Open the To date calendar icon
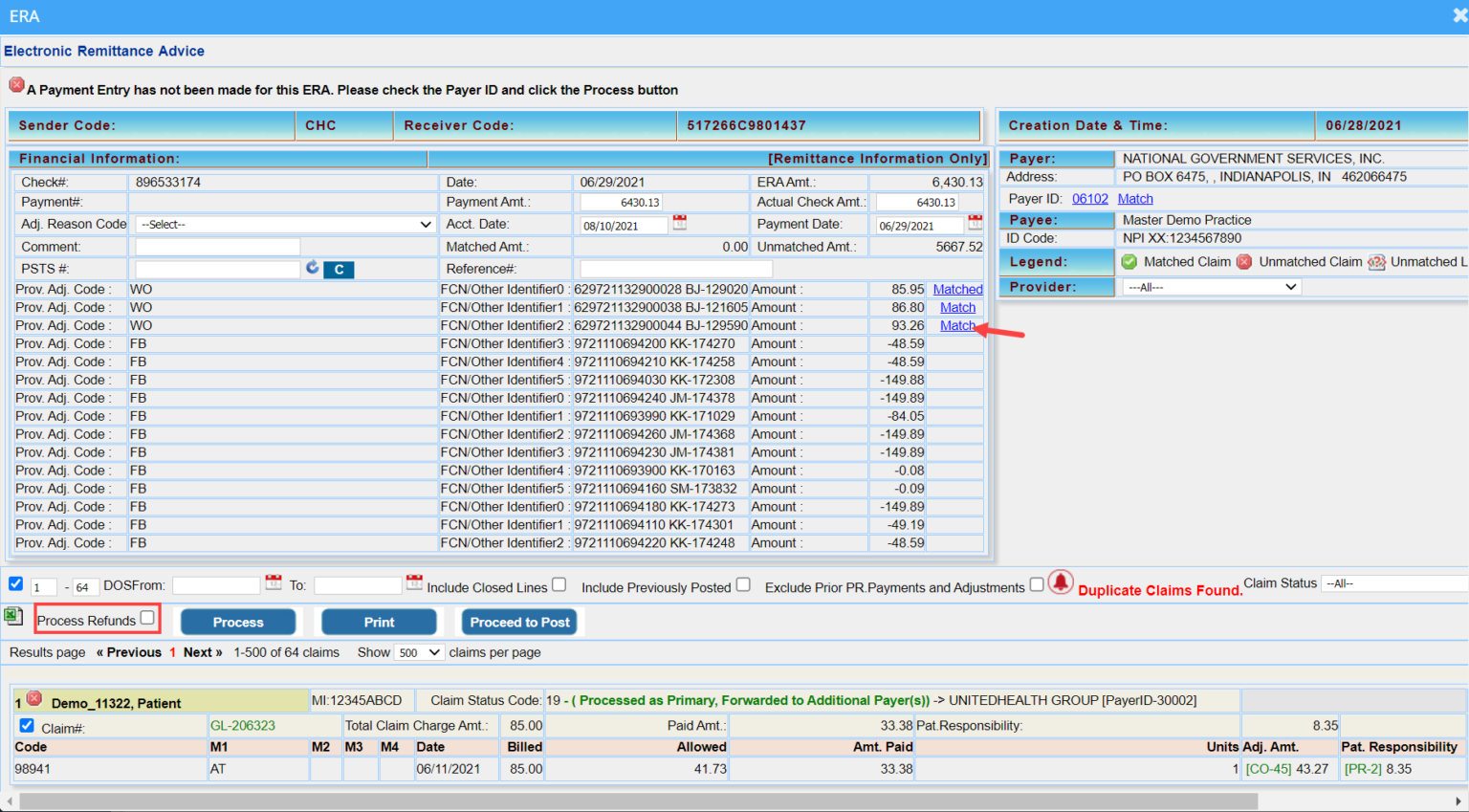The width and height of the screenshot is (1469, 812). pos(413,584)
